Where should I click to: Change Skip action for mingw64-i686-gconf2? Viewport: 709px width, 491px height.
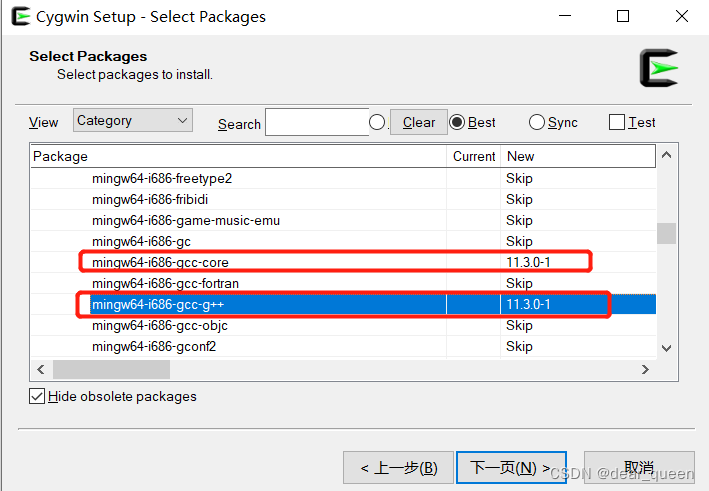point(519,346)
